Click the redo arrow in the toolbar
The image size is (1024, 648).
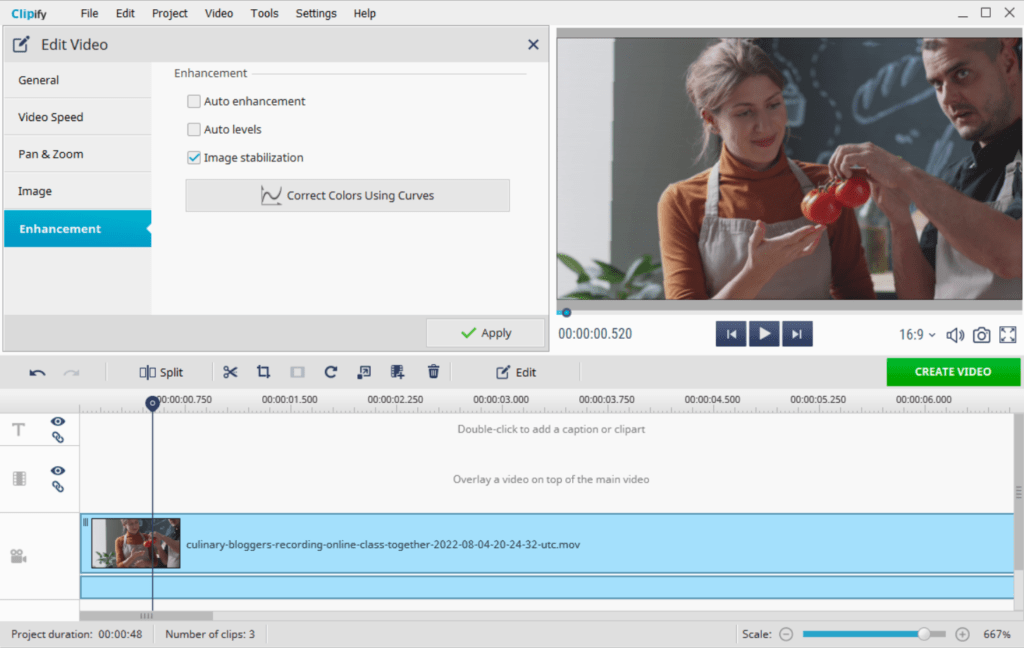tap(71, 372)
